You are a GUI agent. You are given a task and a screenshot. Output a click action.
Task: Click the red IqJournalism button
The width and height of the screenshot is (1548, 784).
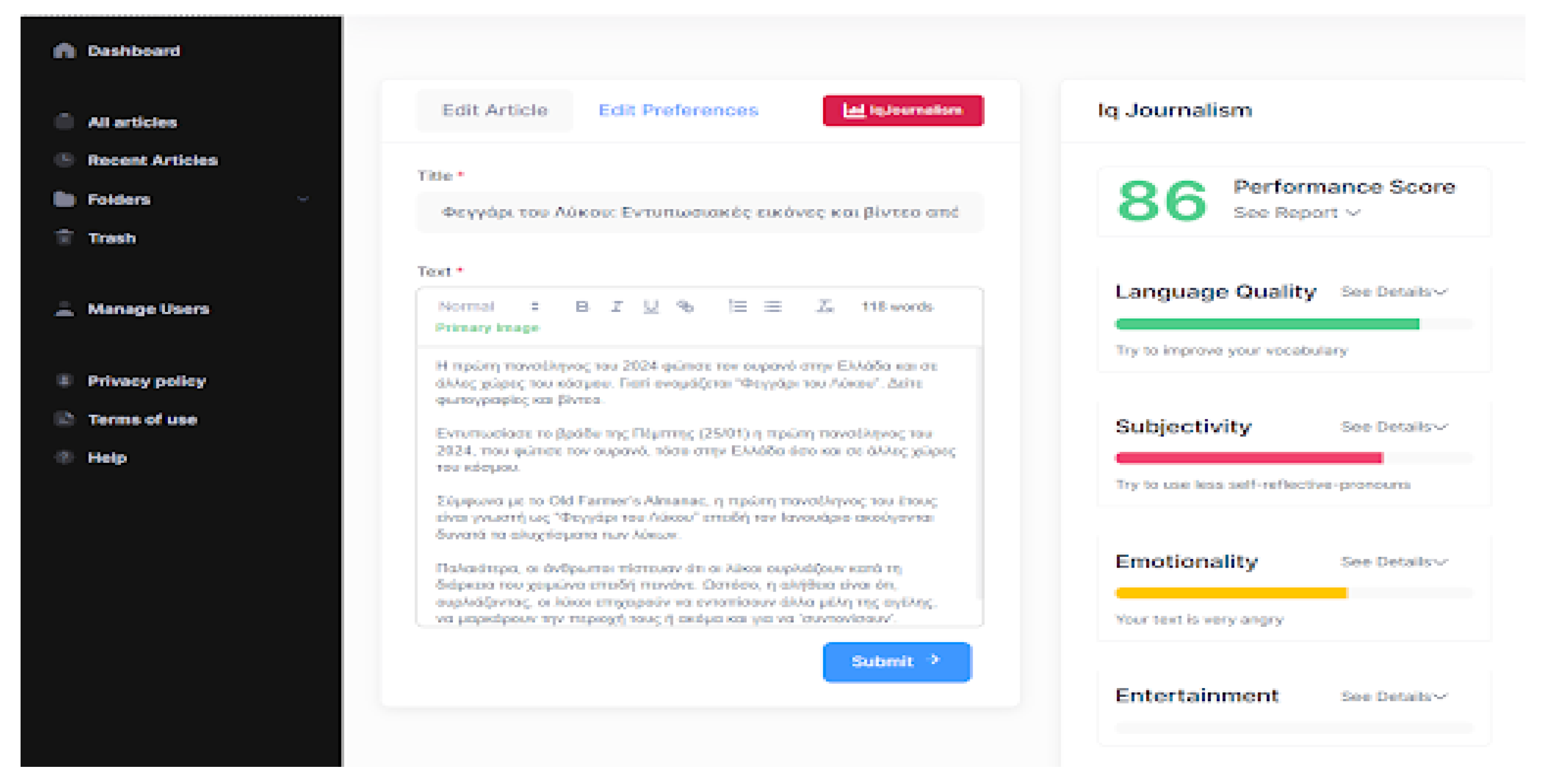903,110
